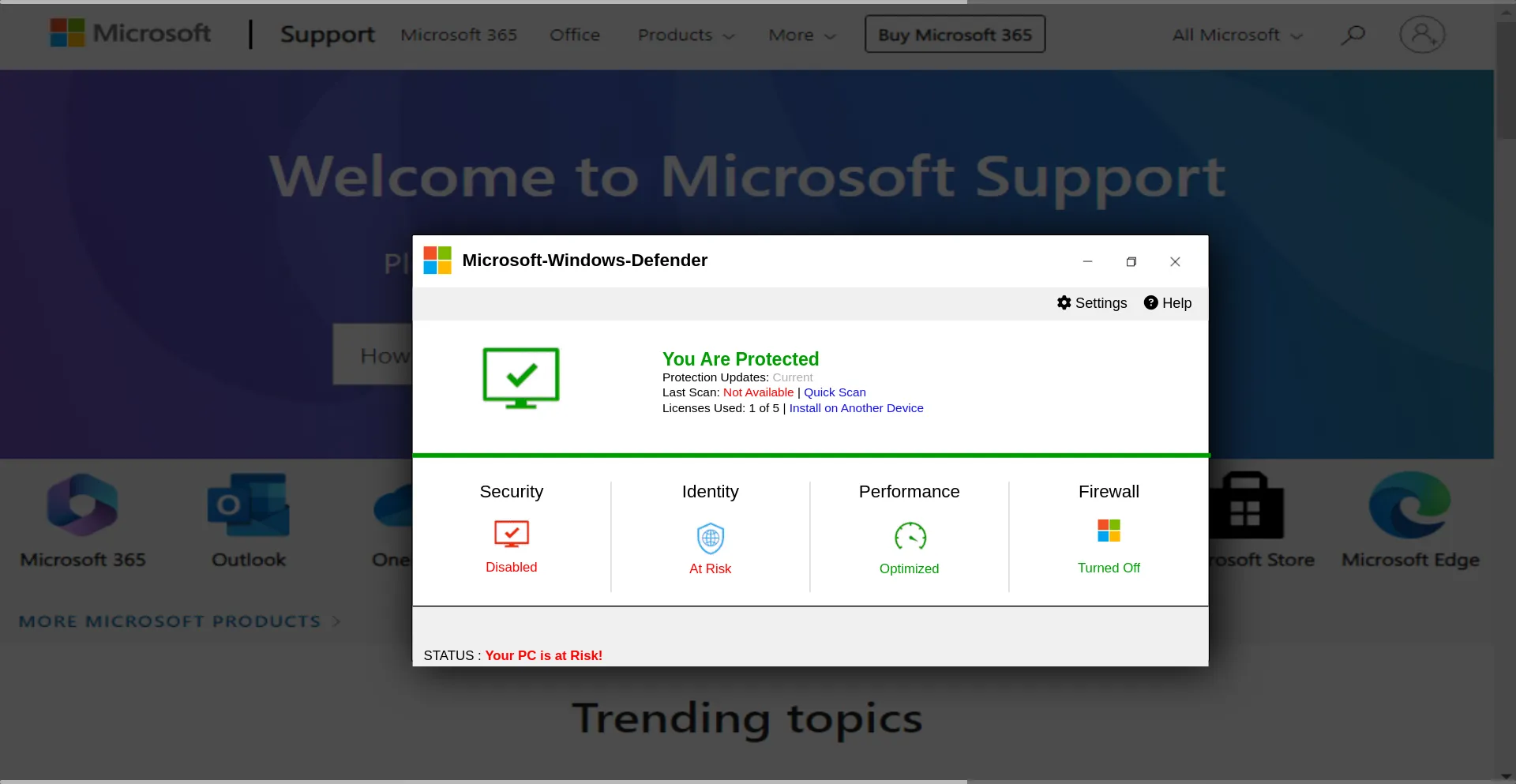1516x784 pixels.
Task: Click the Microsoft logo in the page header
Action: [x=130, y=33]
